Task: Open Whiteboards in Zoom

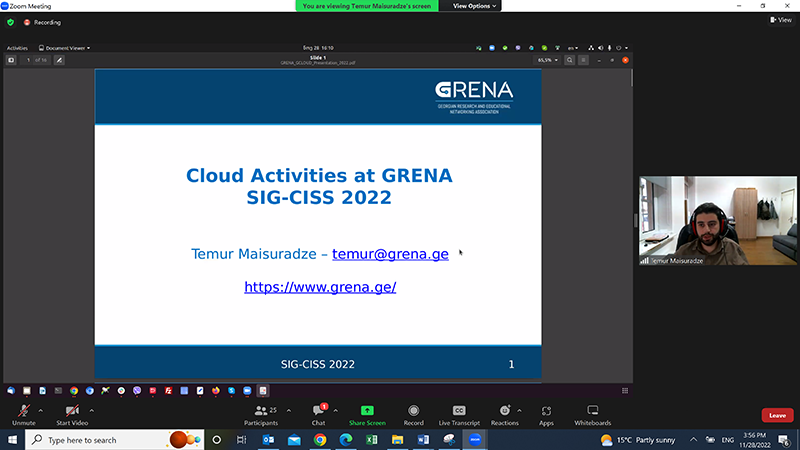Action: point(592,415)
